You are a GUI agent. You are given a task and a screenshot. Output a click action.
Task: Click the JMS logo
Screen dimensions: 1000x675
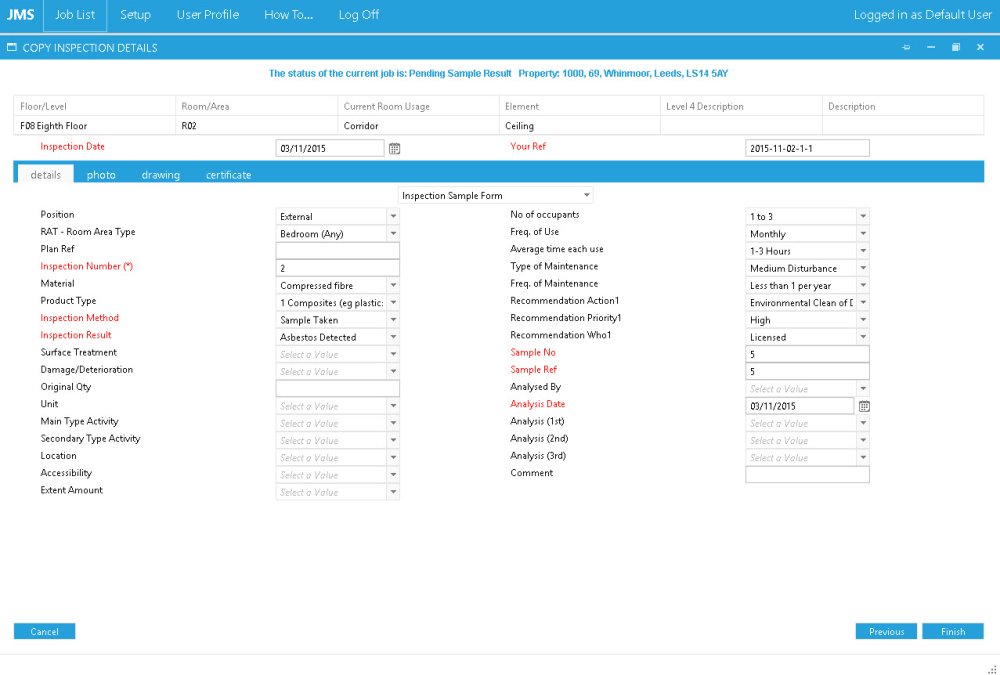(20, 15)
